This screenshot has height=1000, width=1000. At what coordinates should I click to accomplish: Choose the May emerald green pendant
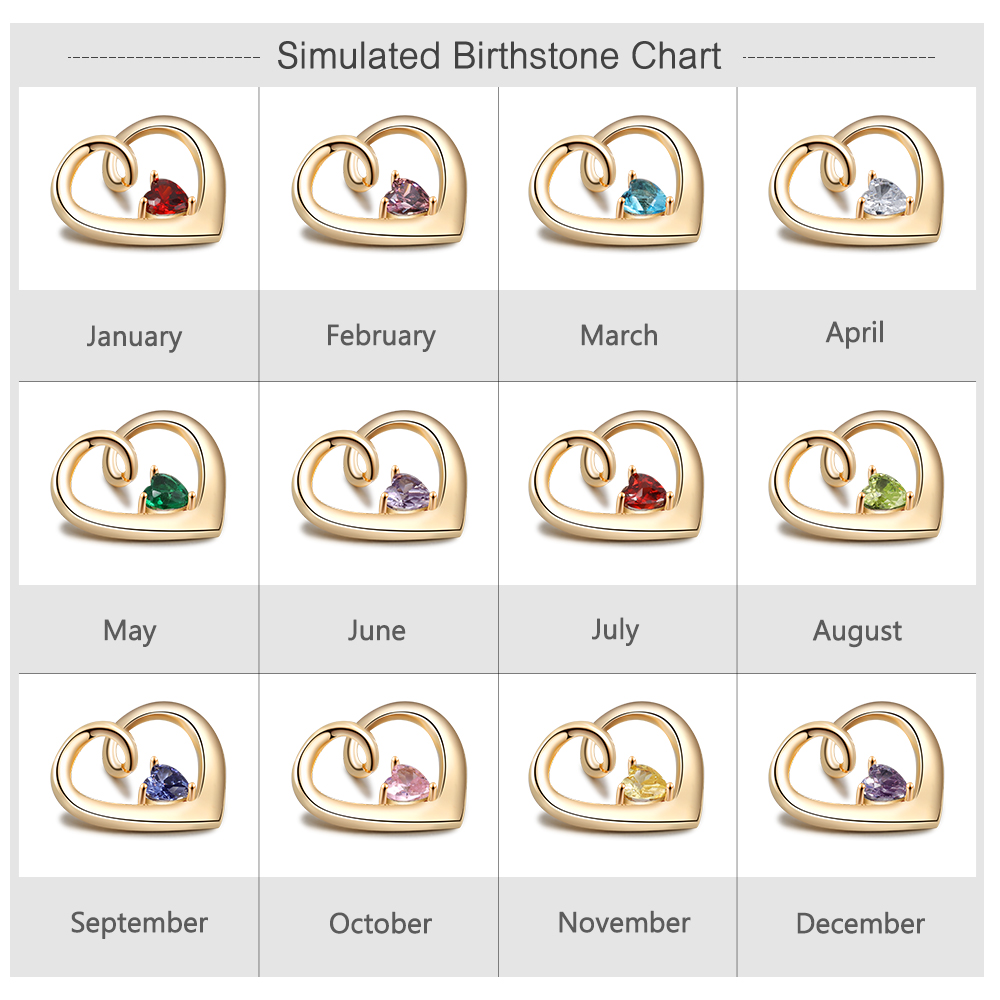coord(138,475)
